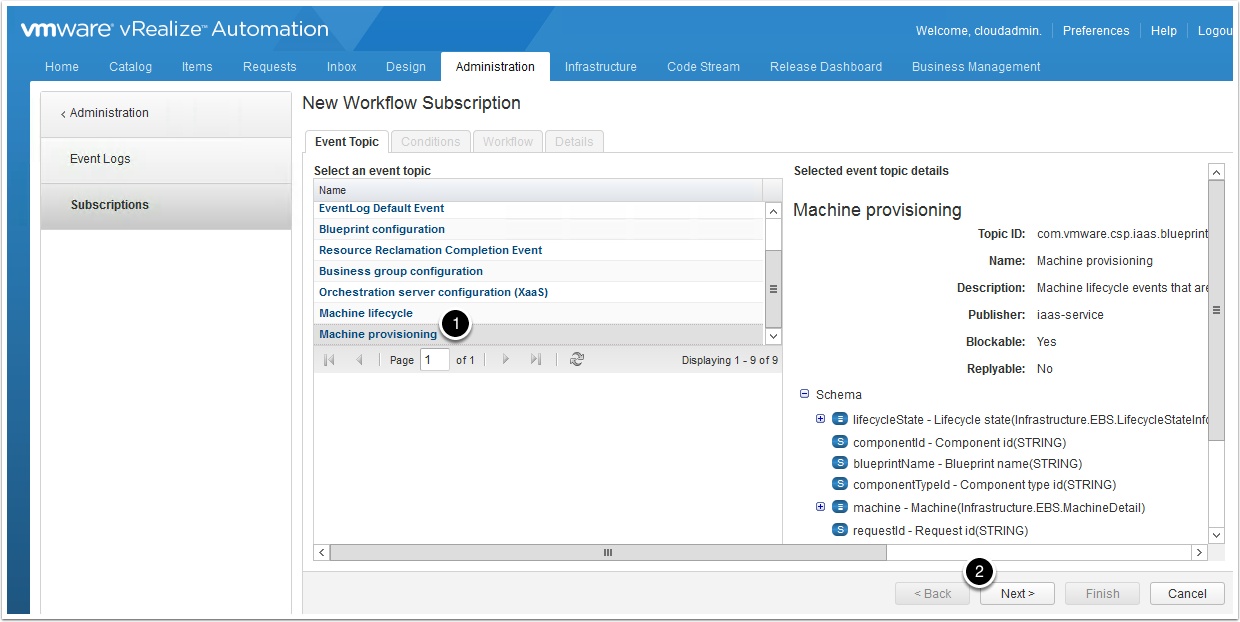The width and height of the screenshot is (1240, 622).
Task: Switch to the Items tab
Action: (197, 67)
